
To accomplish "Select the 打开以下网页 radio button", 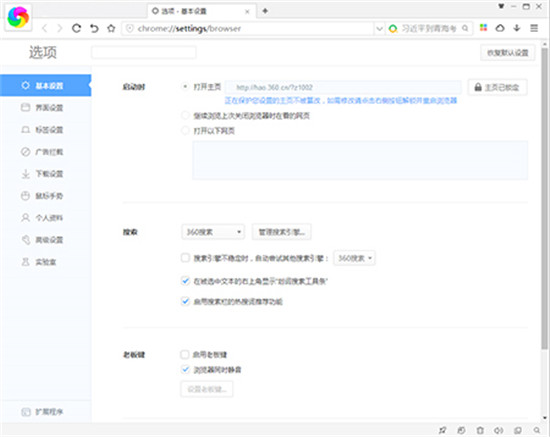I will [x=185, y=130].
